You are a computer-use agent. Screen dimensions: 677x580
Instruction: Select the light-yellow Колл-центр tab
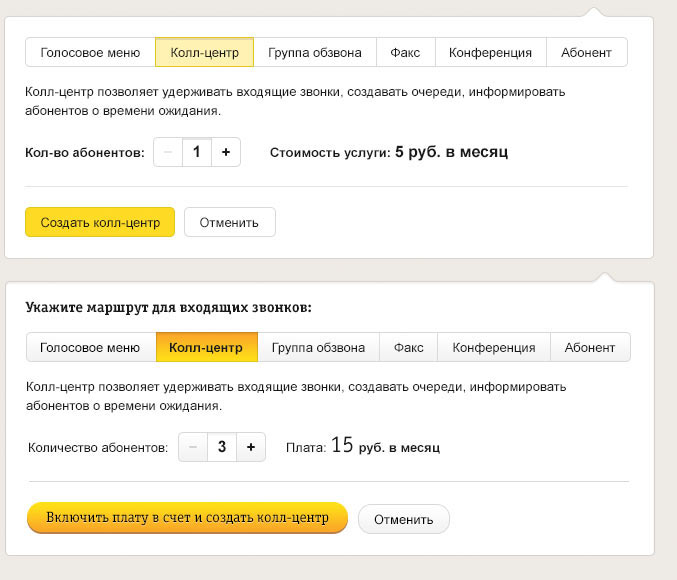pos(204,52)
